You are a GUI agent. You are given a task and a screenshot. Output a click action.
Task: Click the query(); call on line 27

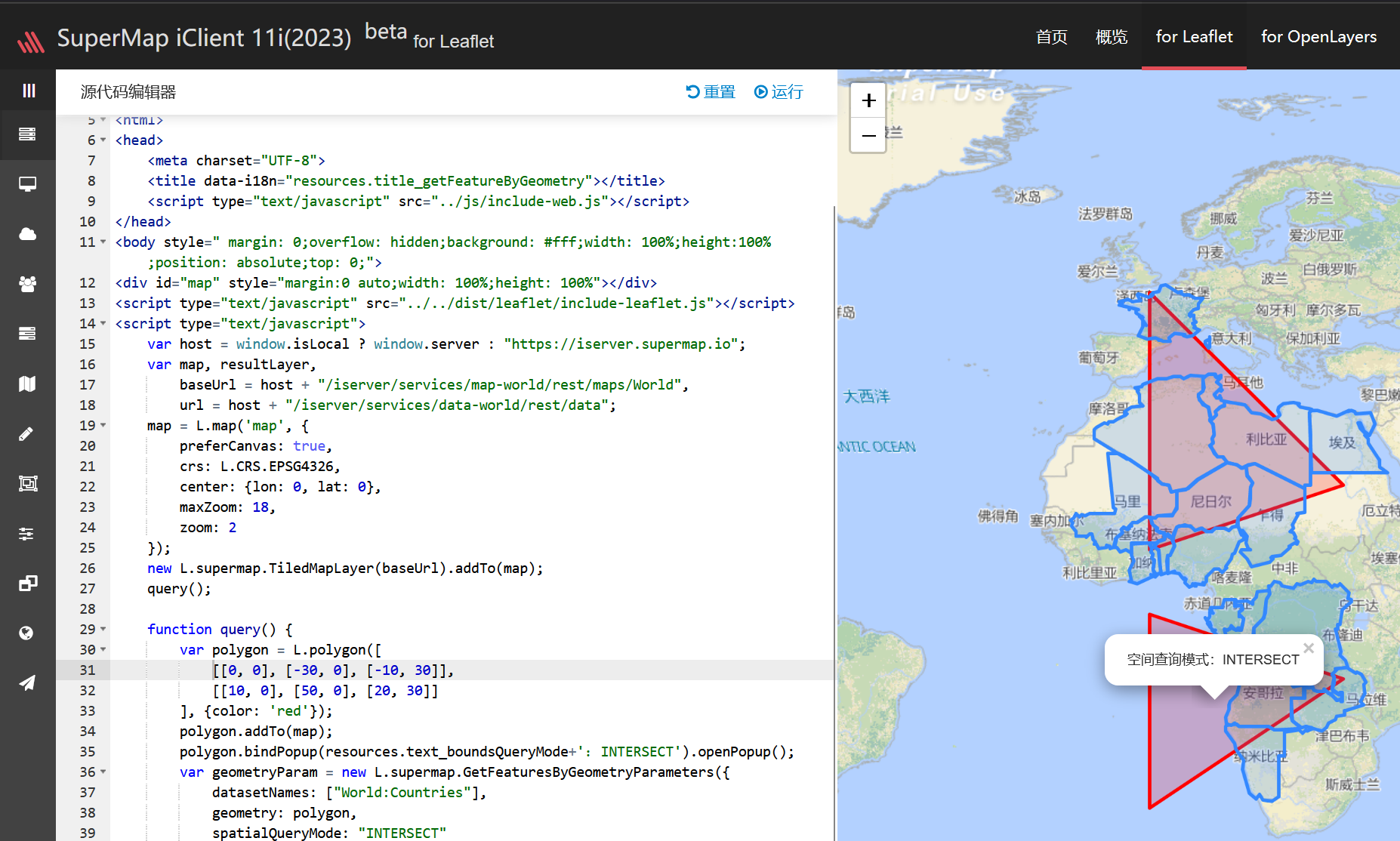[x=180, y=589]
